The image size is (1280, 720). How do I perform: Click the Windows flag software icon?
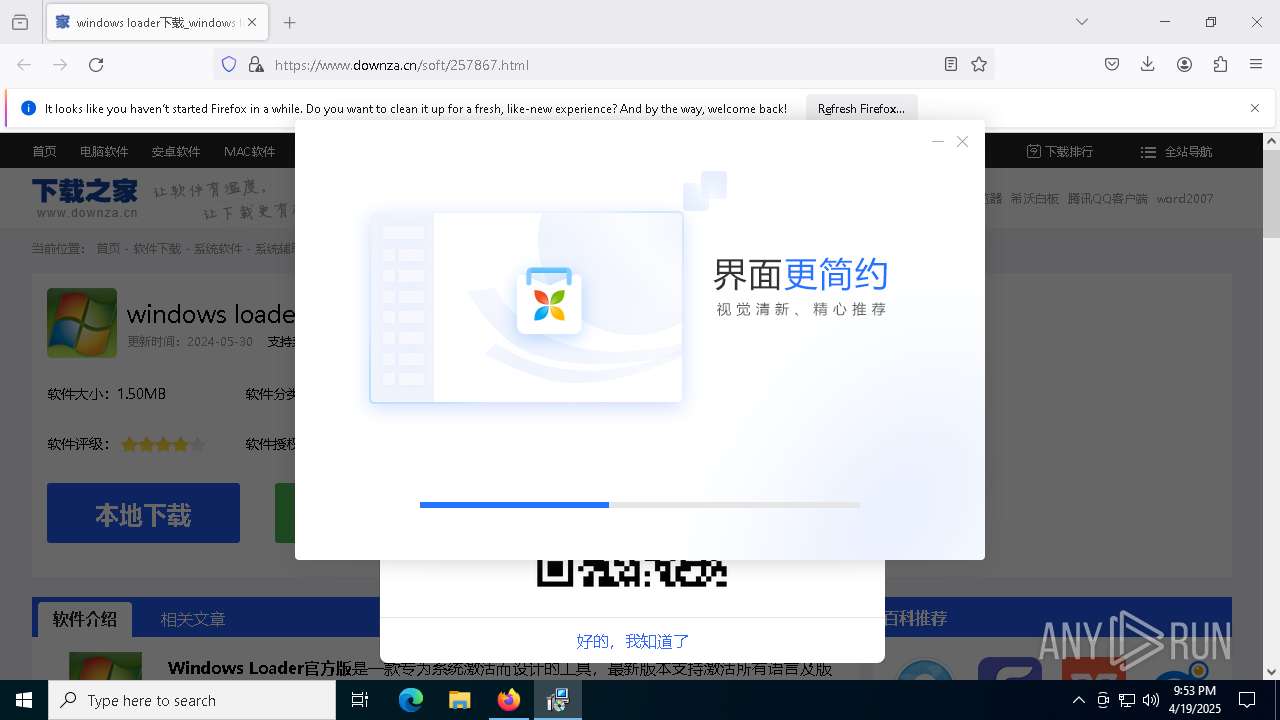pyautogui.click(x=82, y=323)
